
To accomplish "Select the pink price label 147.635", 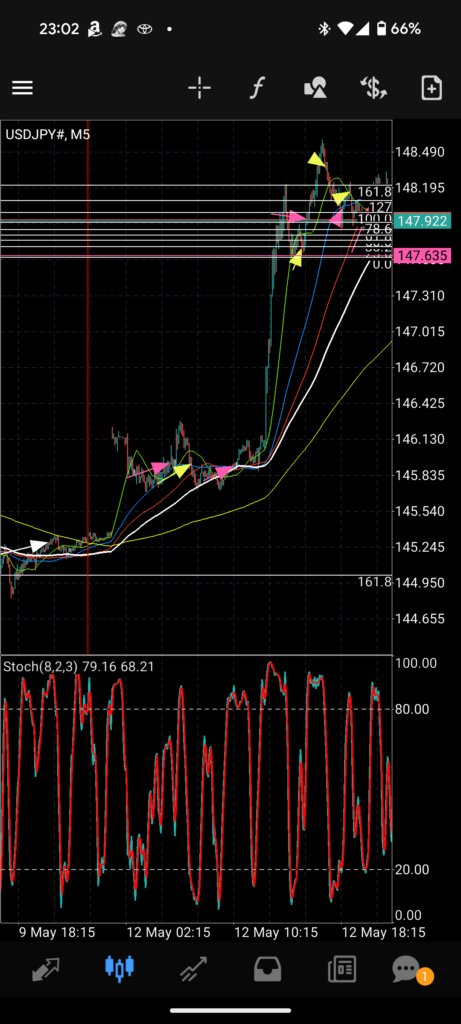I will pos(422,256).
